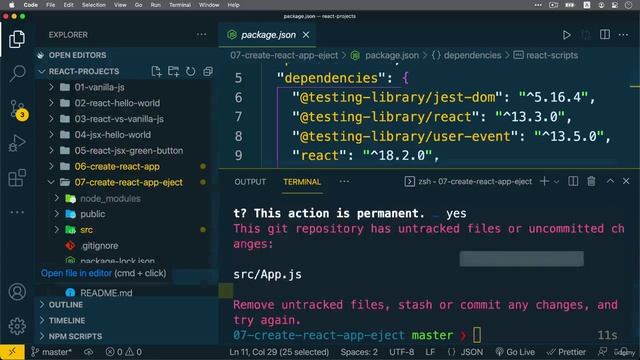Collapse all folders in explorer
640x360 pixels.
208,71
